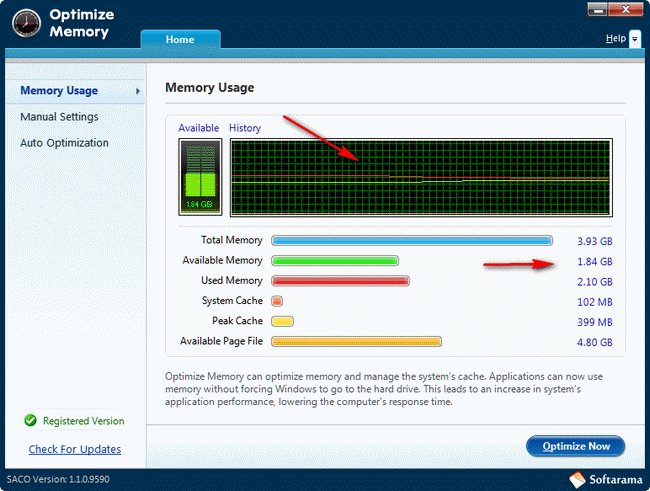Click the Used Memory label
The image size is (650, 491).
coord(232,281)
